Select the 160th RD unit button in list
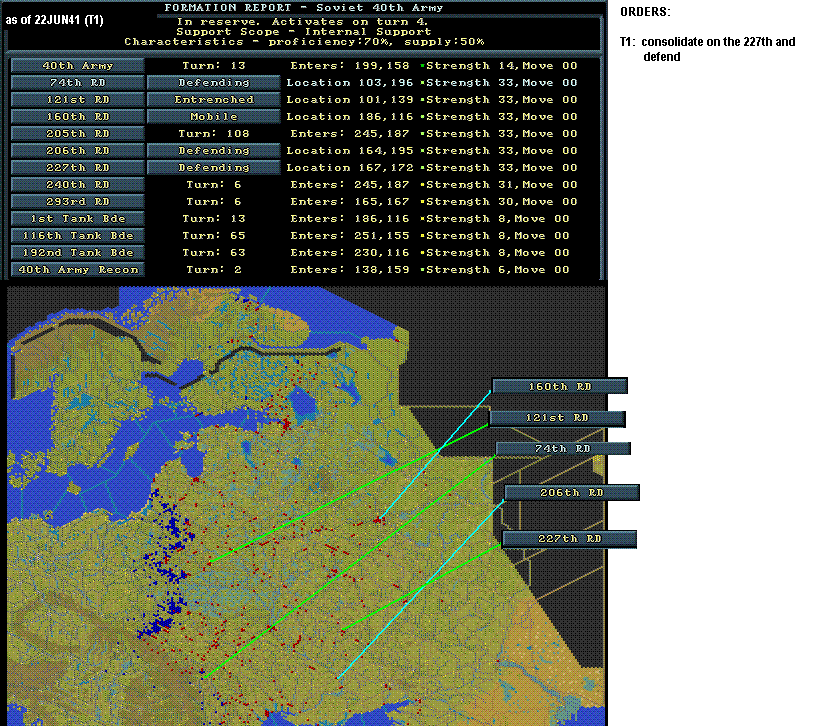The image size is (821, 726). coord(77,117)
